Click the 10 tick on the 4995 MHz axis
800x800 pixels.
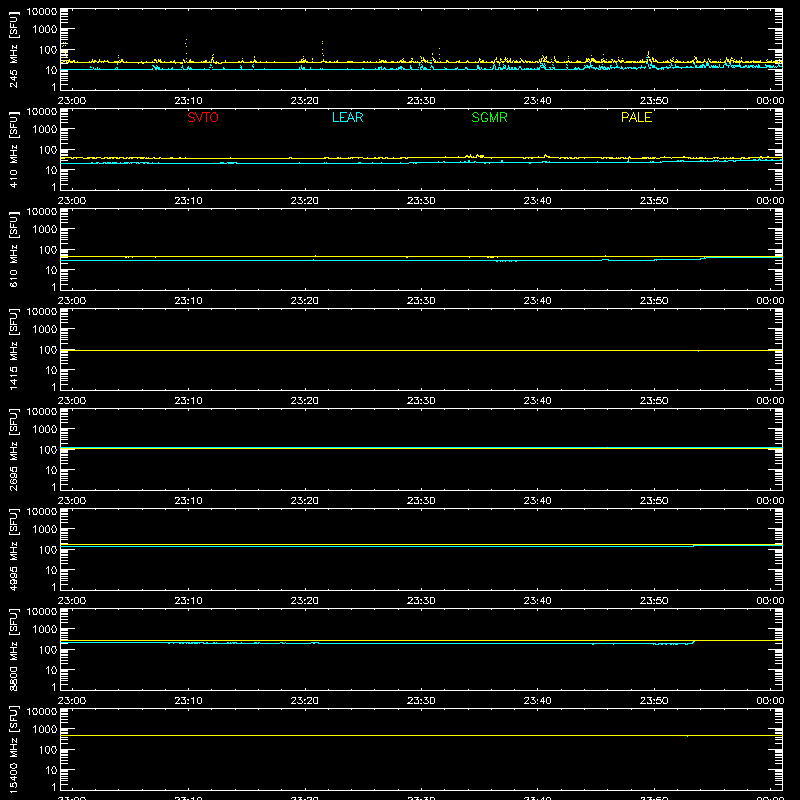[x=51, y=570]
